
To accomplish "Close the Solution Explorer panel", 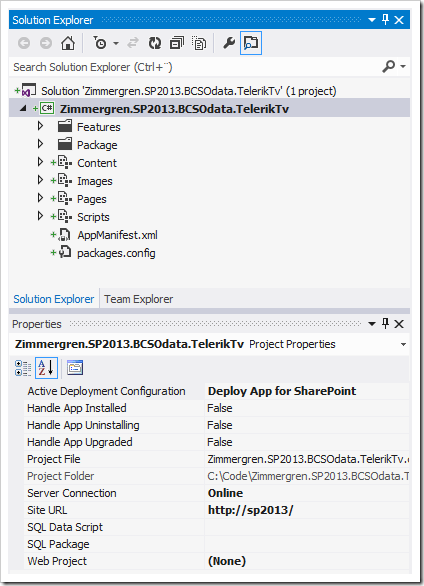I will (x=399, y=20).
